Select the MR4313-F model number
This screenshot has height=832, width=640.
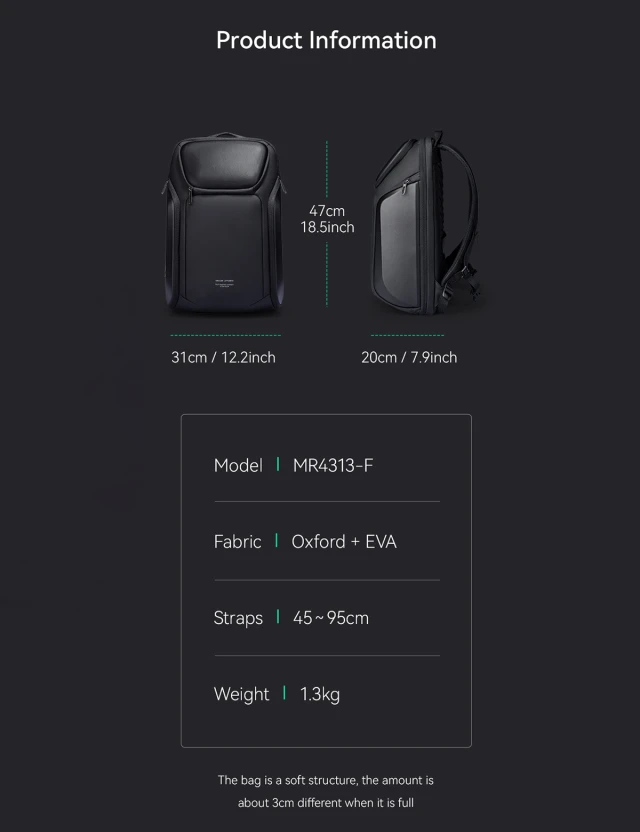333,465
